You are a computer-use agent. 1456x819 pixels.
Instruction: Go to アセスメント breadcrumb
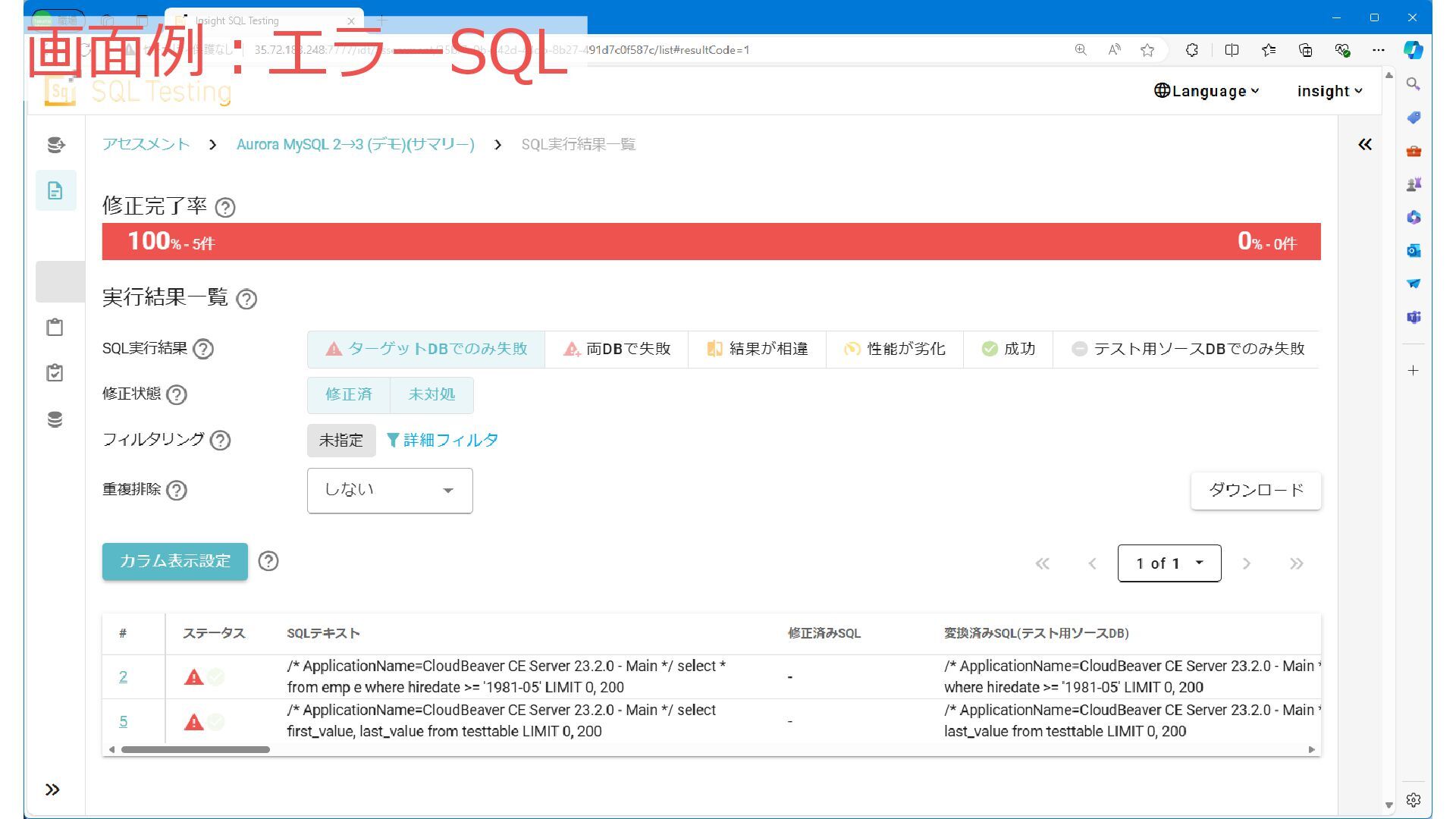[146, 144]
